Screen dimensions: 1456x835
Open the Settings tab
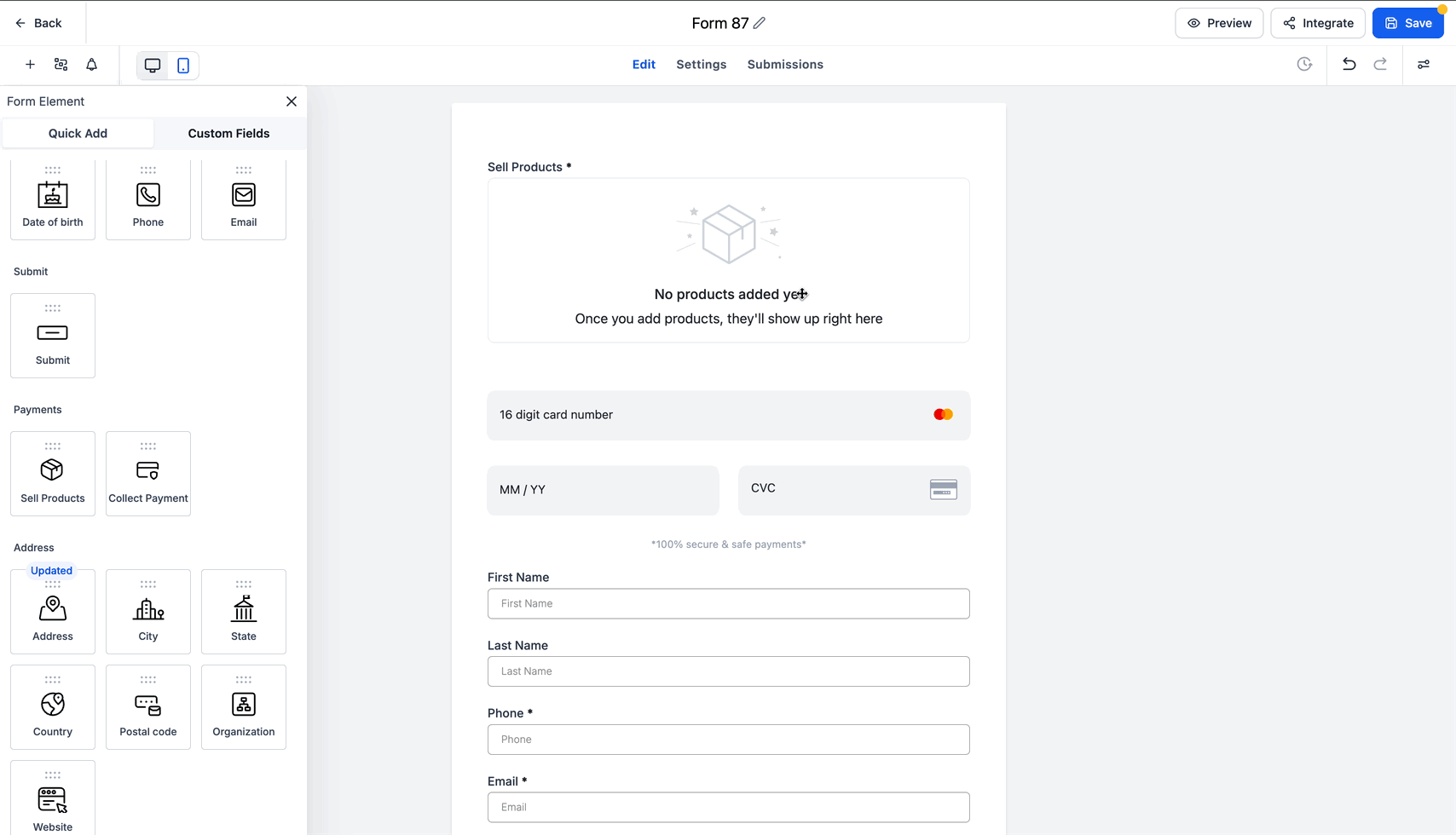point(701,65)
